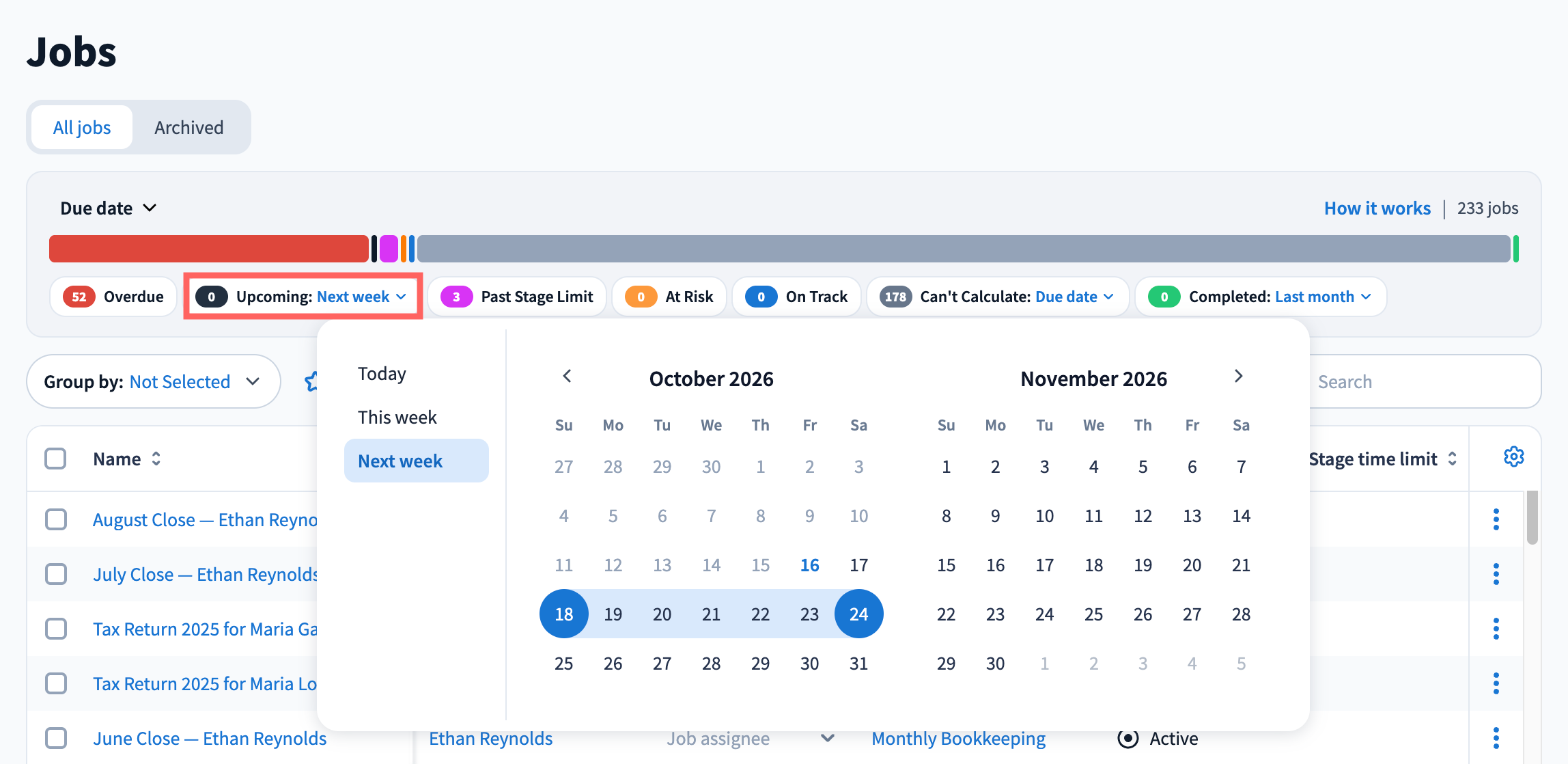This screenshot has width=1568, height=764.
Task: Click the red overdue segment of progress bar
Action: pos(209,249)
